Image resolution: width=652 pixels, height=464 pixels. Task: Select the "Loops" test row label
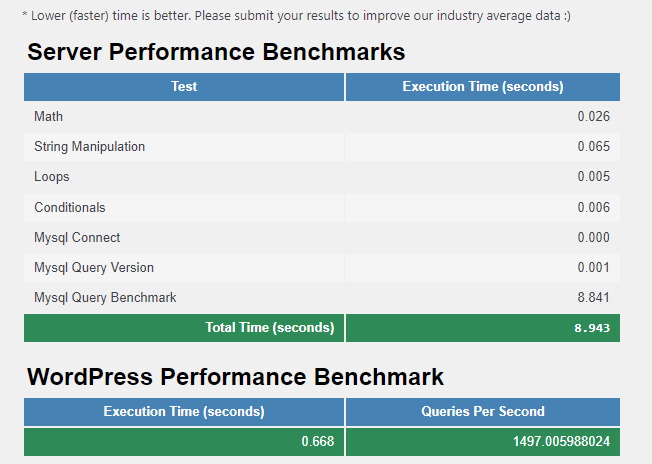click(x=52, y=177)
